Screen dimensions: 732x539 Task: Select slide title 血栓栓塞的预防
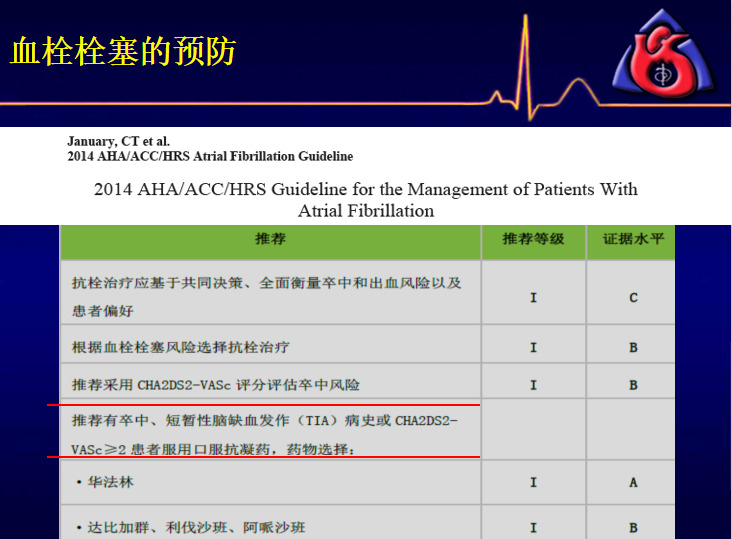click(123, 51)
